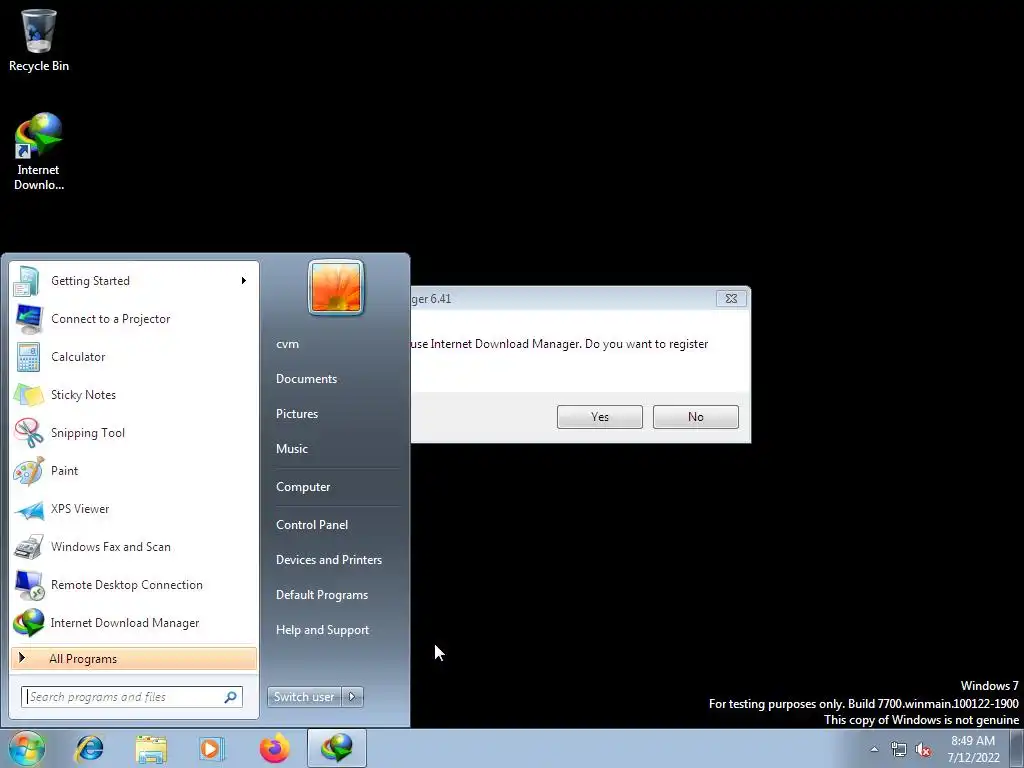1024x768 pixels.
Task: Click No in the registration dialog
Action: 696,417
